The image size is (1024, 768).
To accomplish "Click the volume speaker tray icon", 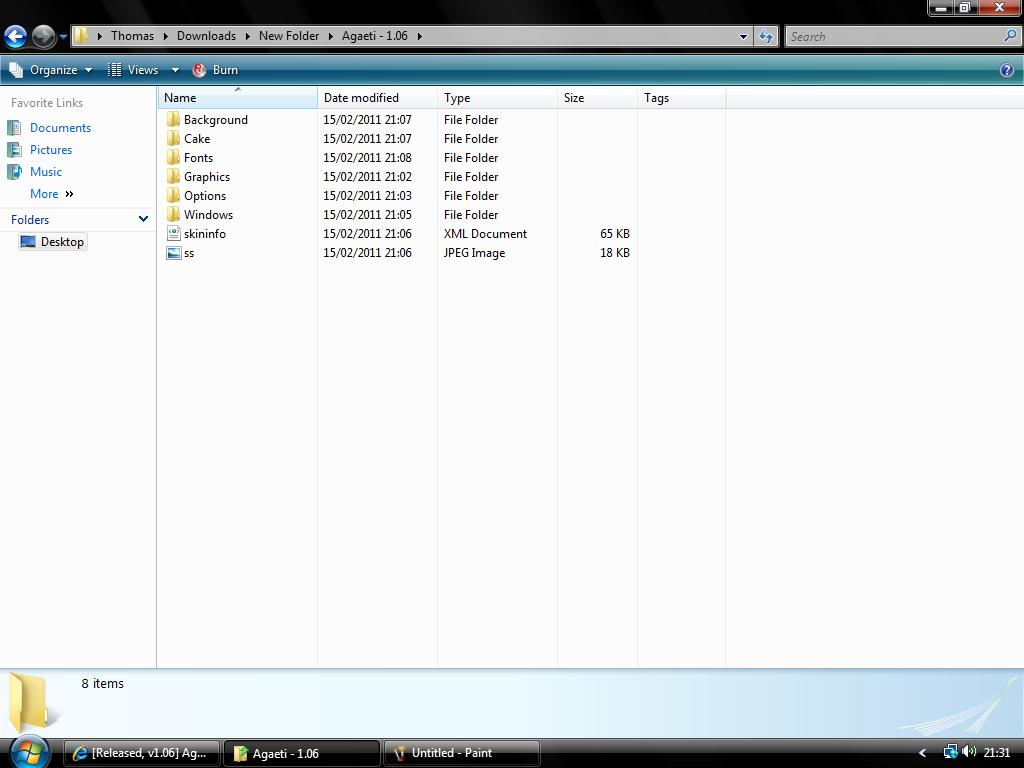I will (x=969, y=752).
